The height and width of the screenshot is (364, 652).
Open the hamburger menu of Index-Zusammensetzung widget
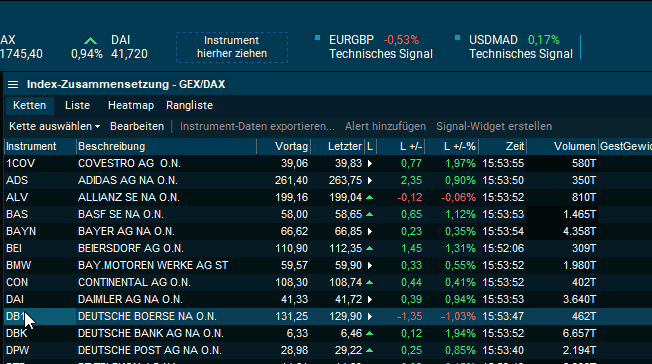[x=13, y=84]
